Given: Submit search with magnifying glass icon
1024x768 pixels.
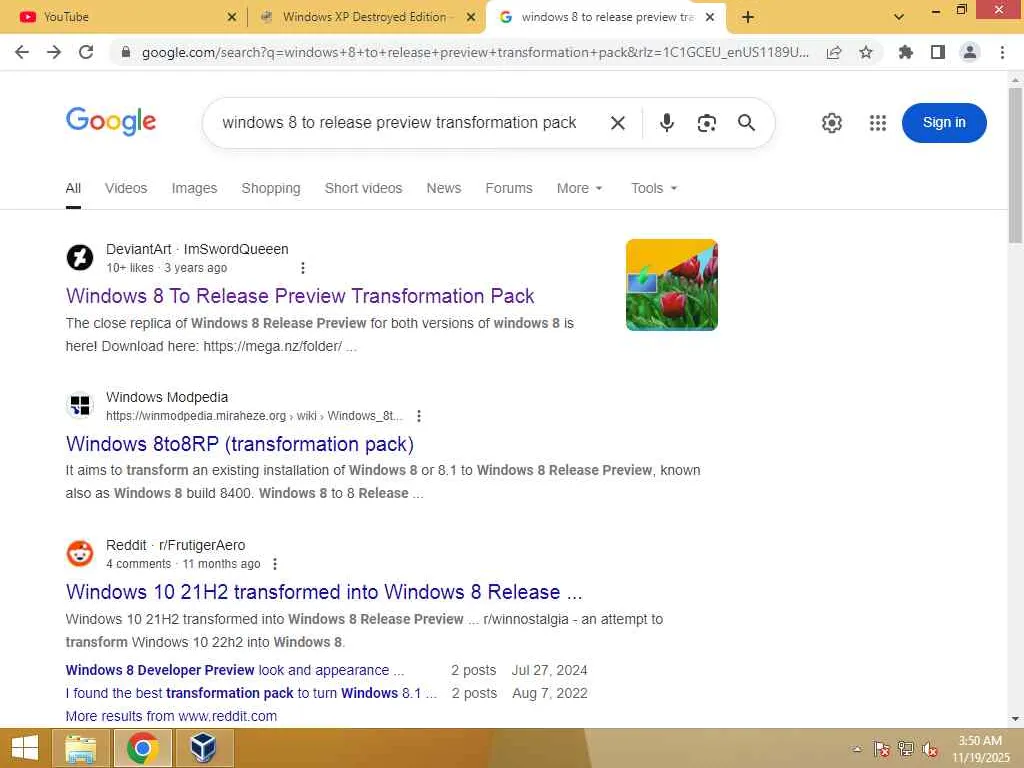Looking at the screenshot, I should pyautogui.click(x=746, y=123).
